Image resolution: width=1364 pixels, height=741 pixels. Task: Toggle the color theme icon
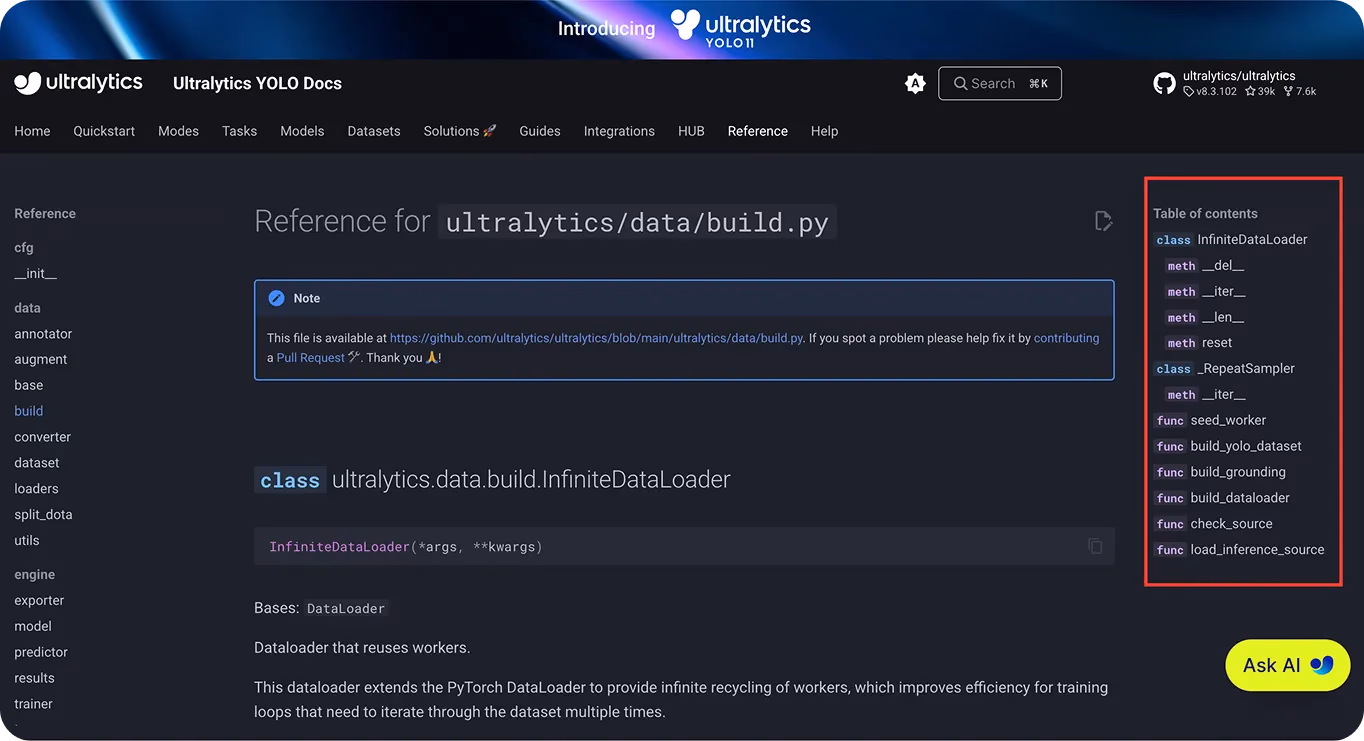pyautogui.click(x=915, y=84)
